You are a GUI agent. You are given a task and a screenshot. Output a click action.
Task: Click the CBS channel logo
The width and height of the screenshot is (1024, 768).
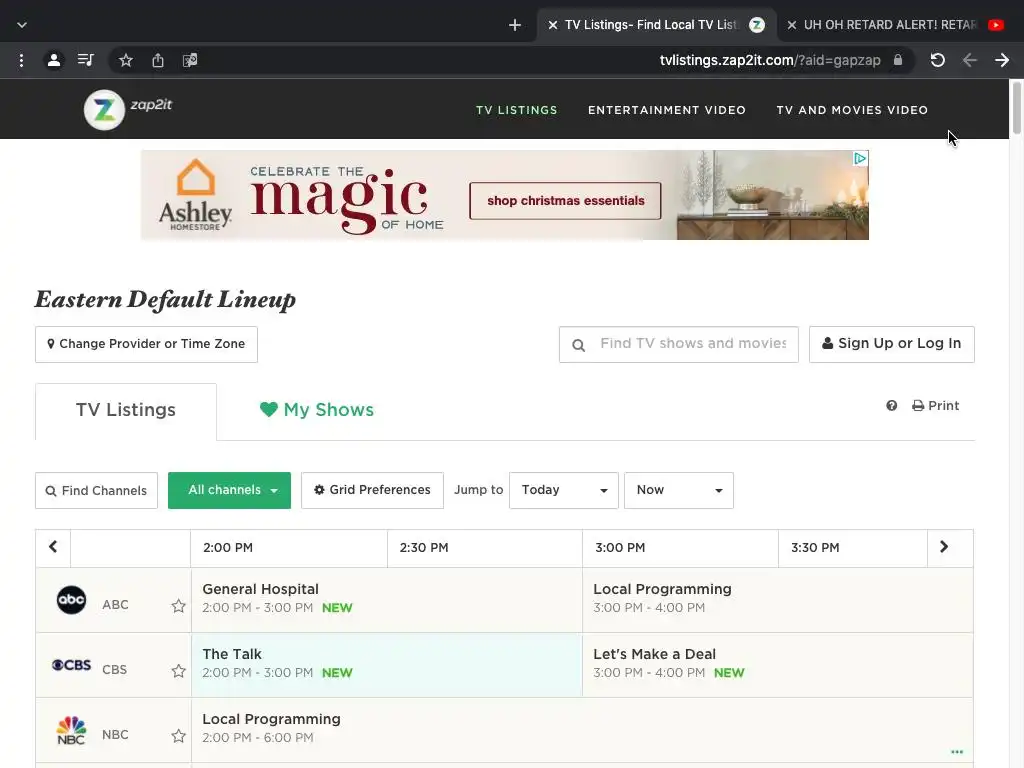pyautogui.click(x=71, y=665)
